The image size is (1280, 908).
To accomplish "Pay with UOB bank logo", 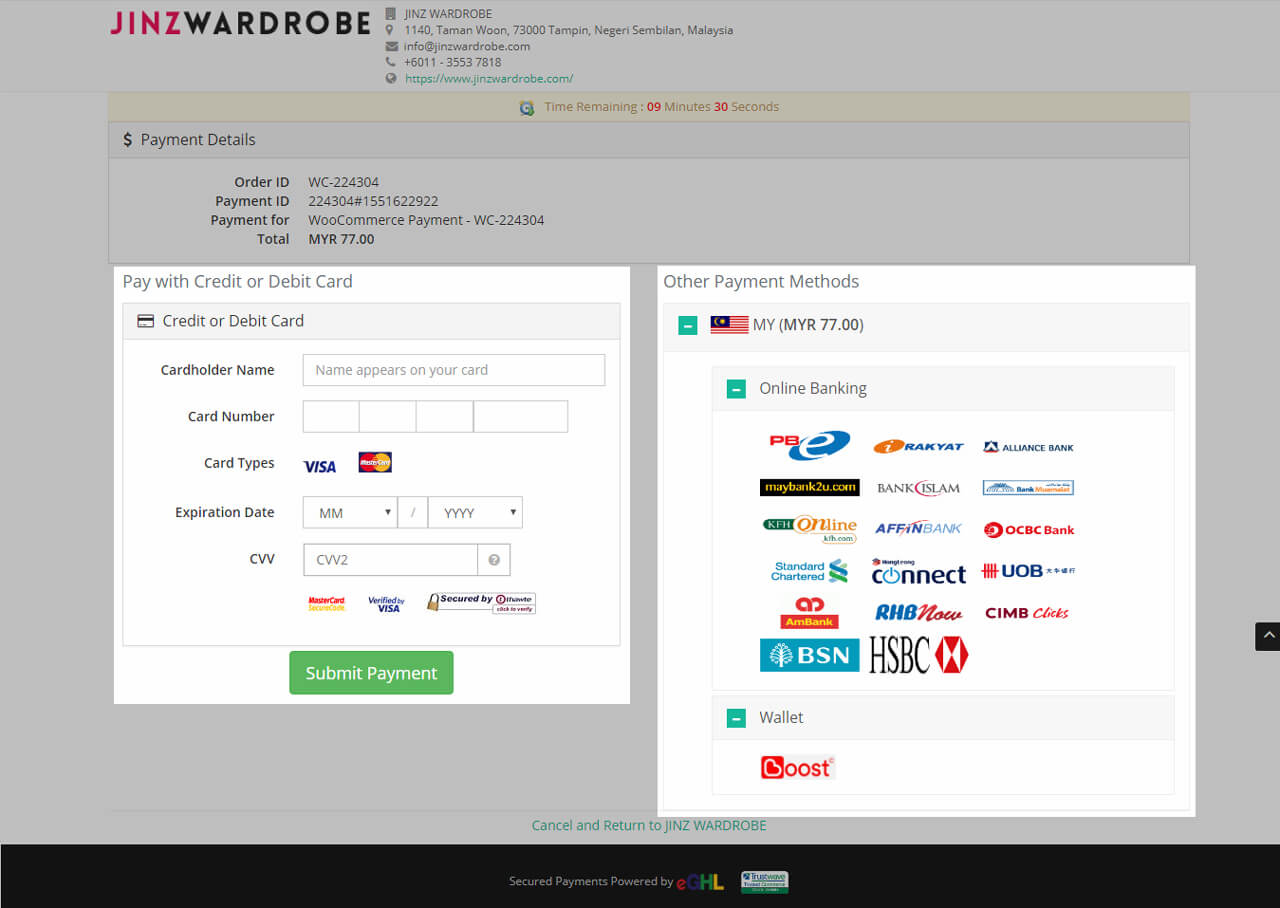I will click(x=1028, y=571).
